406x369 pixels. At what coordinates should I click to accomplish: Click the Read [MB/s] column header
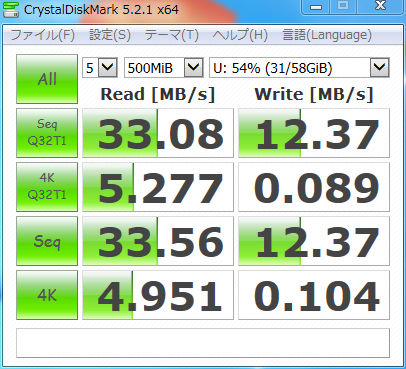[158, 94]
